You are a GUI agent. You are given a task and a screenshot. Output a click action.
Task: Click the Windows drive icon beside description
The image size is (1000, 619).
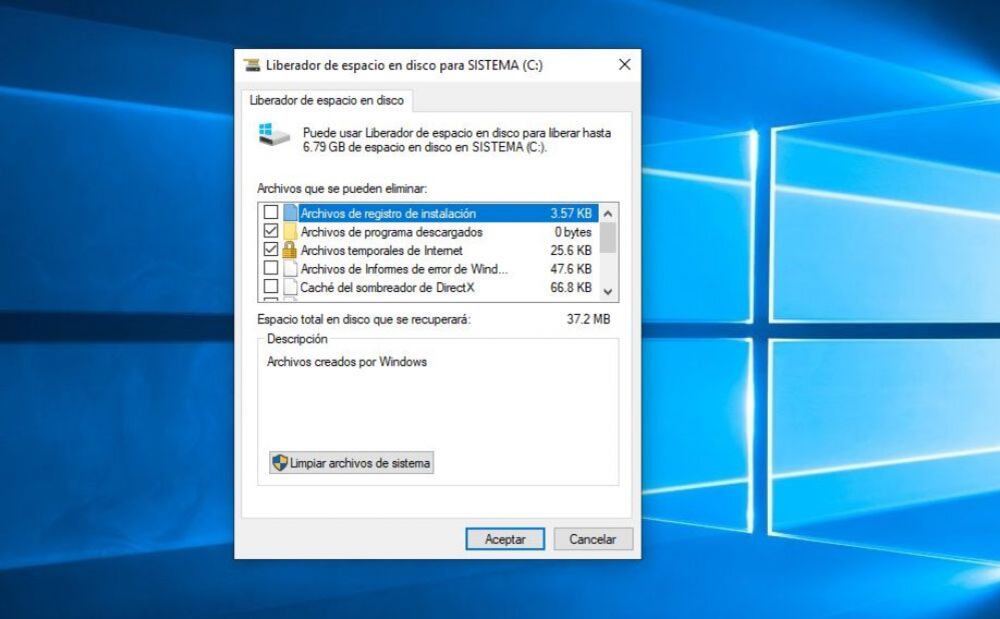pyautogui.click(x=274, y=134)
